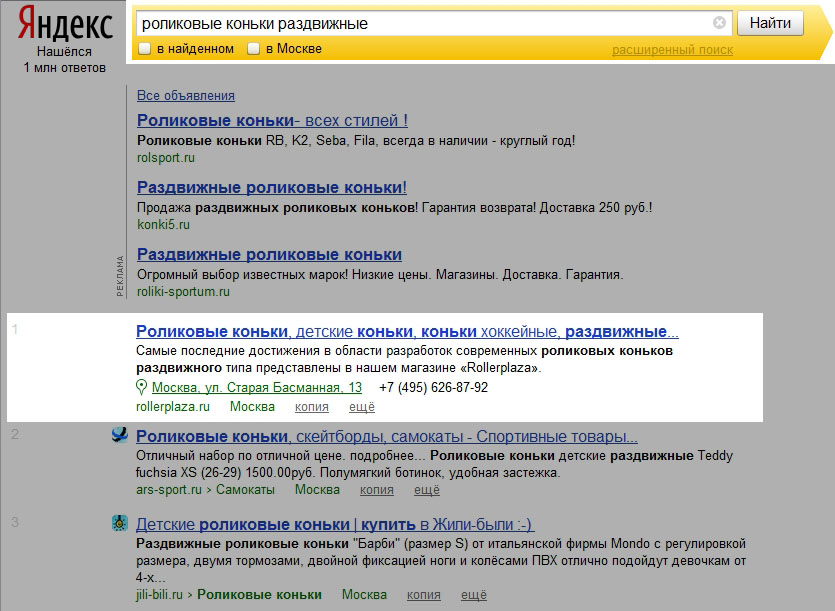This screenshot has height=611, width=835.
Task: Open the ars-sport.ru favicon
Action: pos(120,435)
